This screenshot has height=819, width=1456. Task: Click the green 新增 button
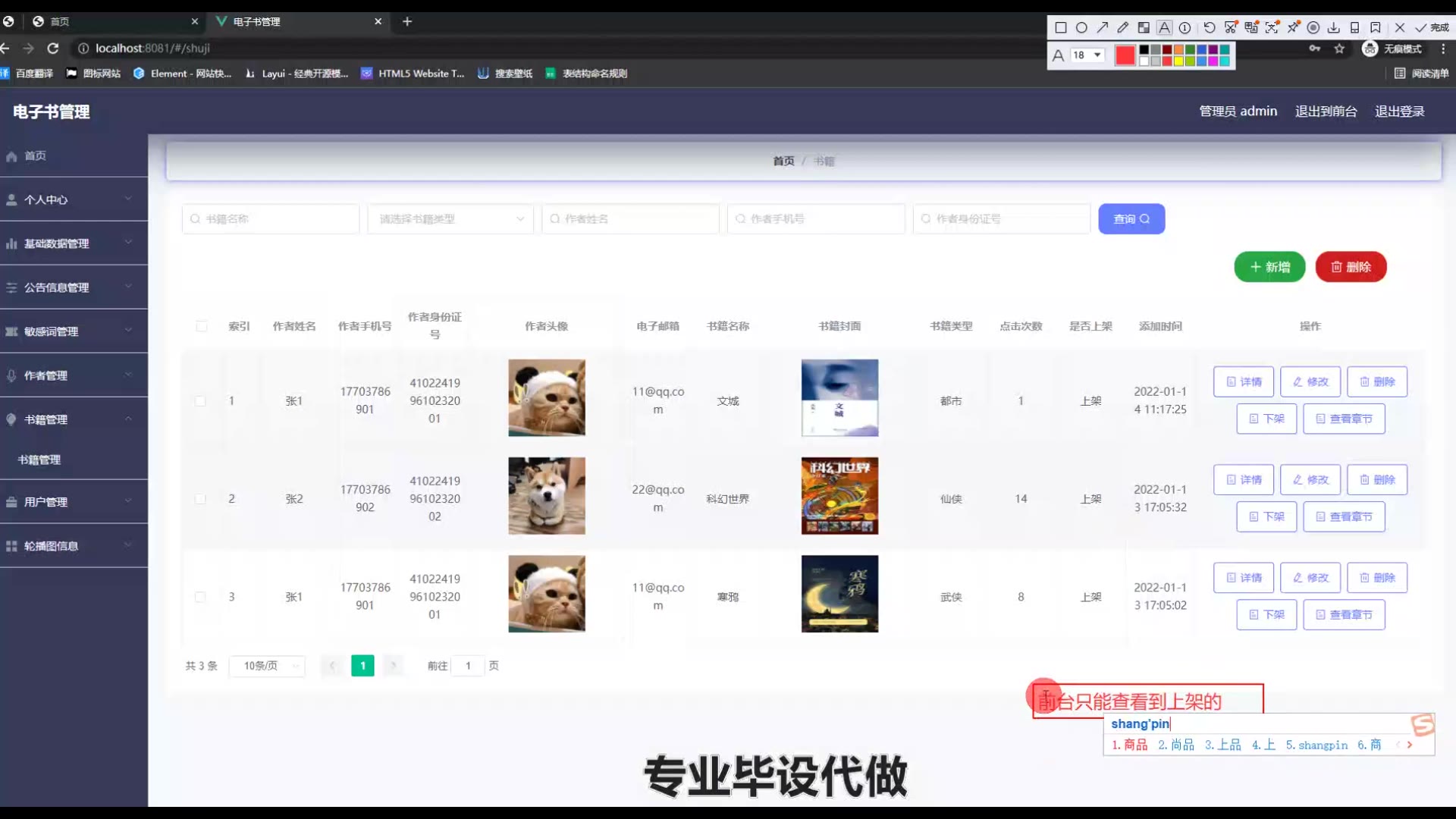(x=1269, y=267)
